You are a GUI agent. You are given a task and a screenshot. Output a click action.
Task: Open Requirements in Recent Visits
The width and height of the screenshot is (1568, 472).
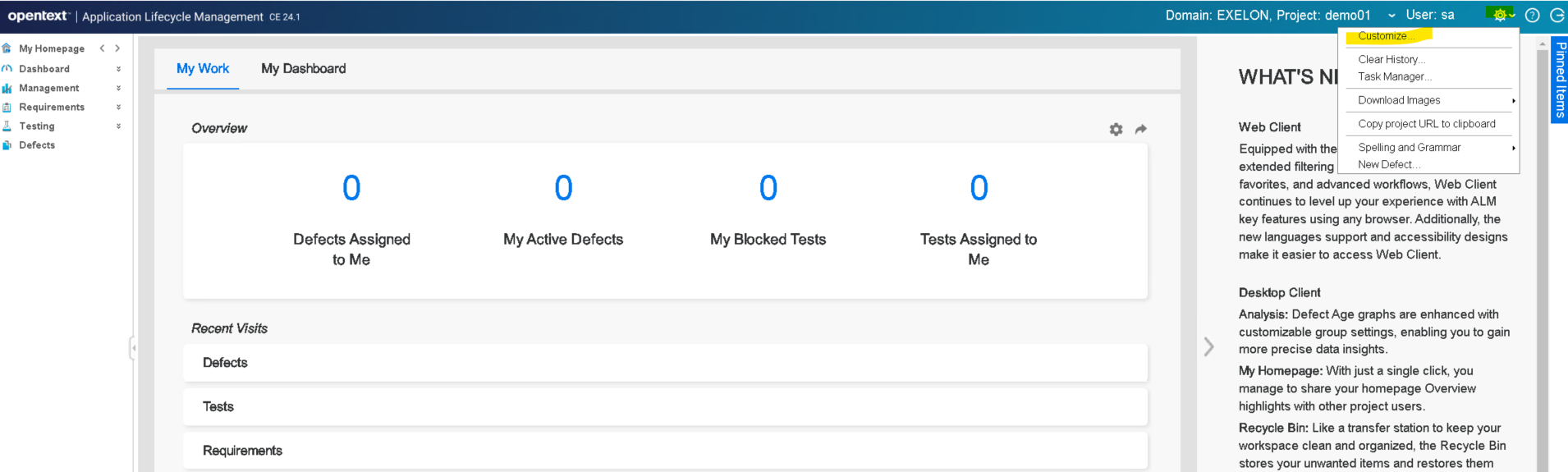[x=665, y=451]
